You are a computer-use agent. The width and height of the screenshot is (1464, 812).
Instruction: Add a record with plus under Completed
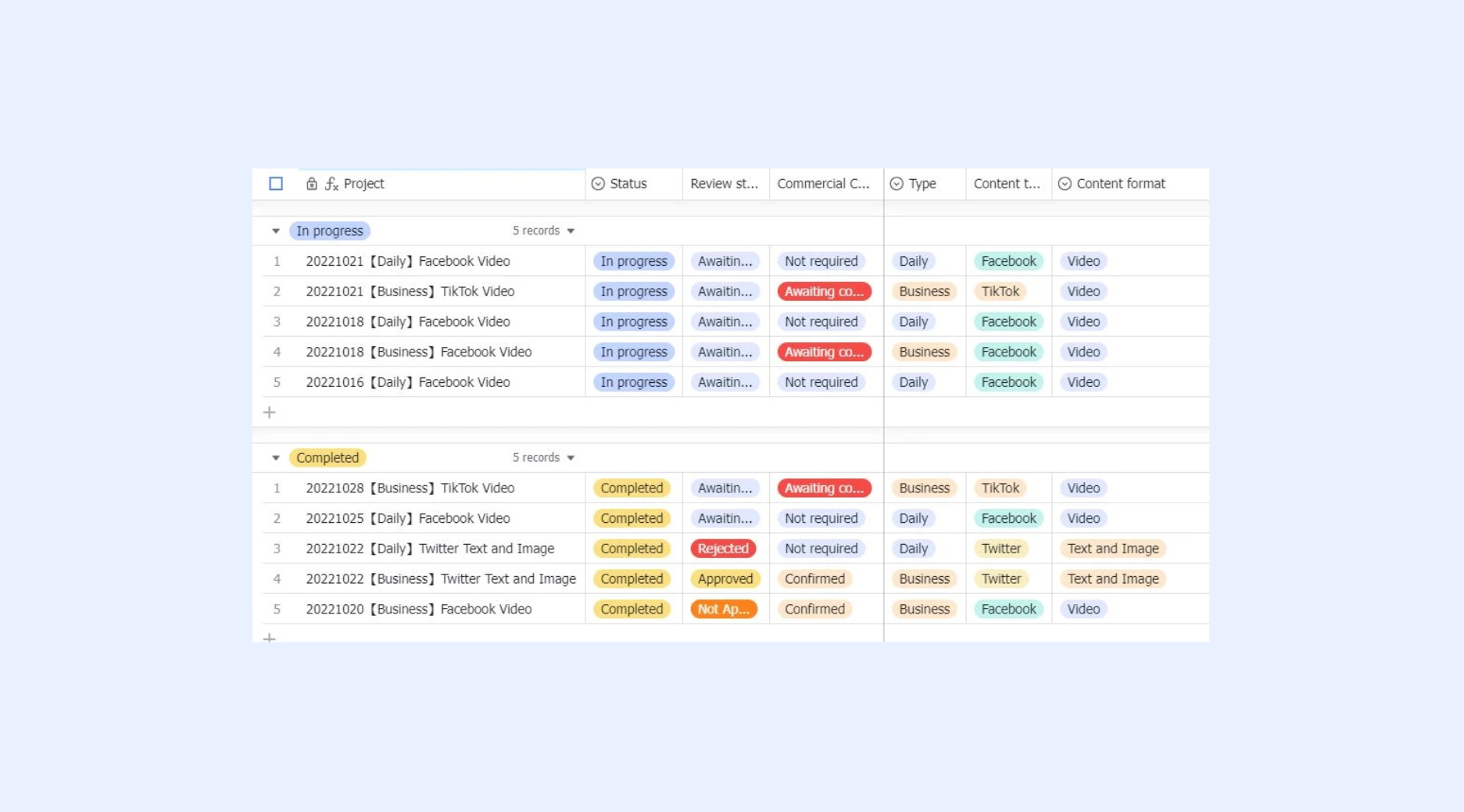tap(270, 637)
